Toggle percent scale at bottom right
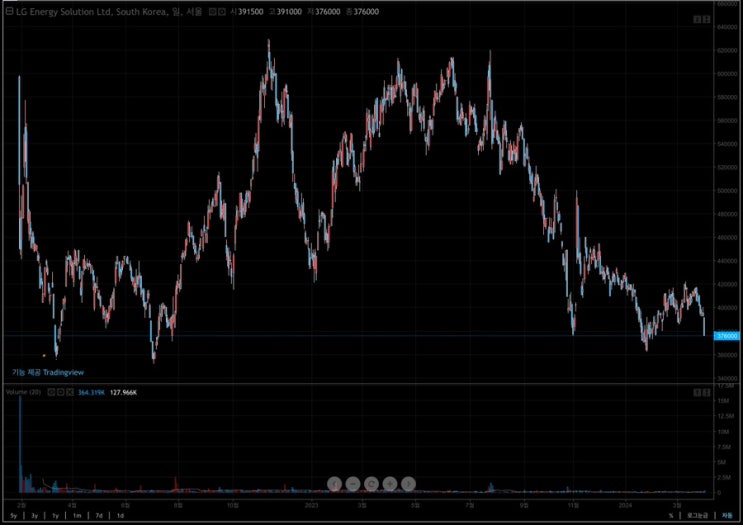The height and width of the screenshot is (525, 743). click(672, 514)
